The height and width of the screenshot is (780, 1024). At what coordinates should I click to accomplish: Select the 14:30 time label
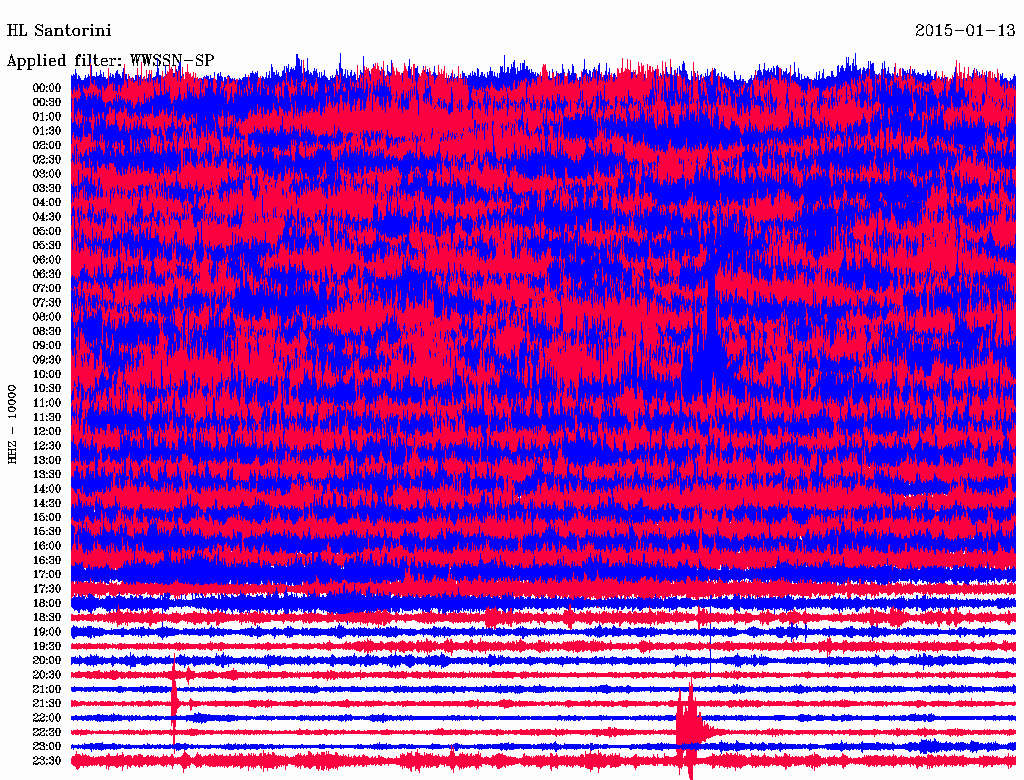point(47,503)
